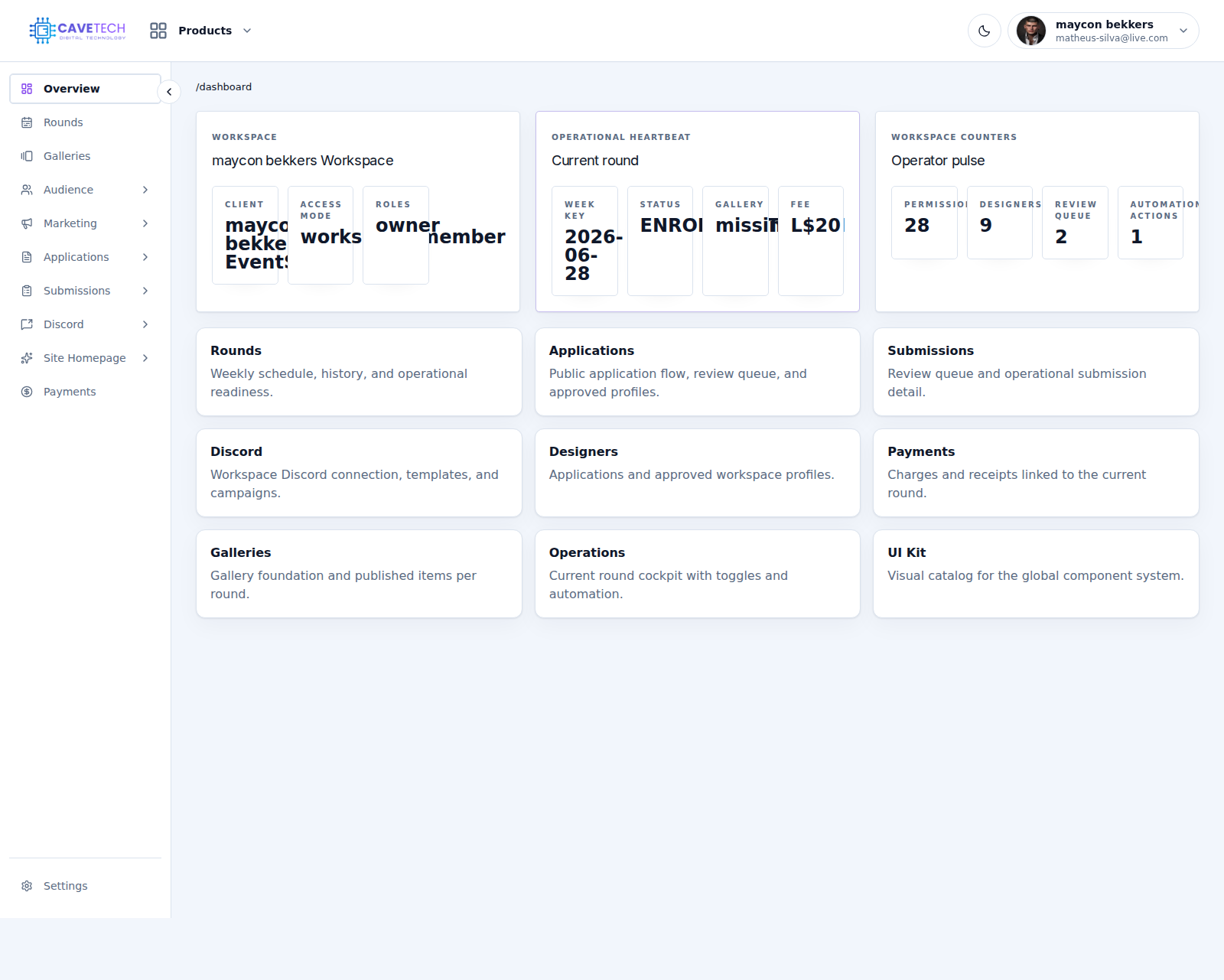Click the Week Key 2026-06-28 tile
1224x980 pixels.
pos(584,241)
